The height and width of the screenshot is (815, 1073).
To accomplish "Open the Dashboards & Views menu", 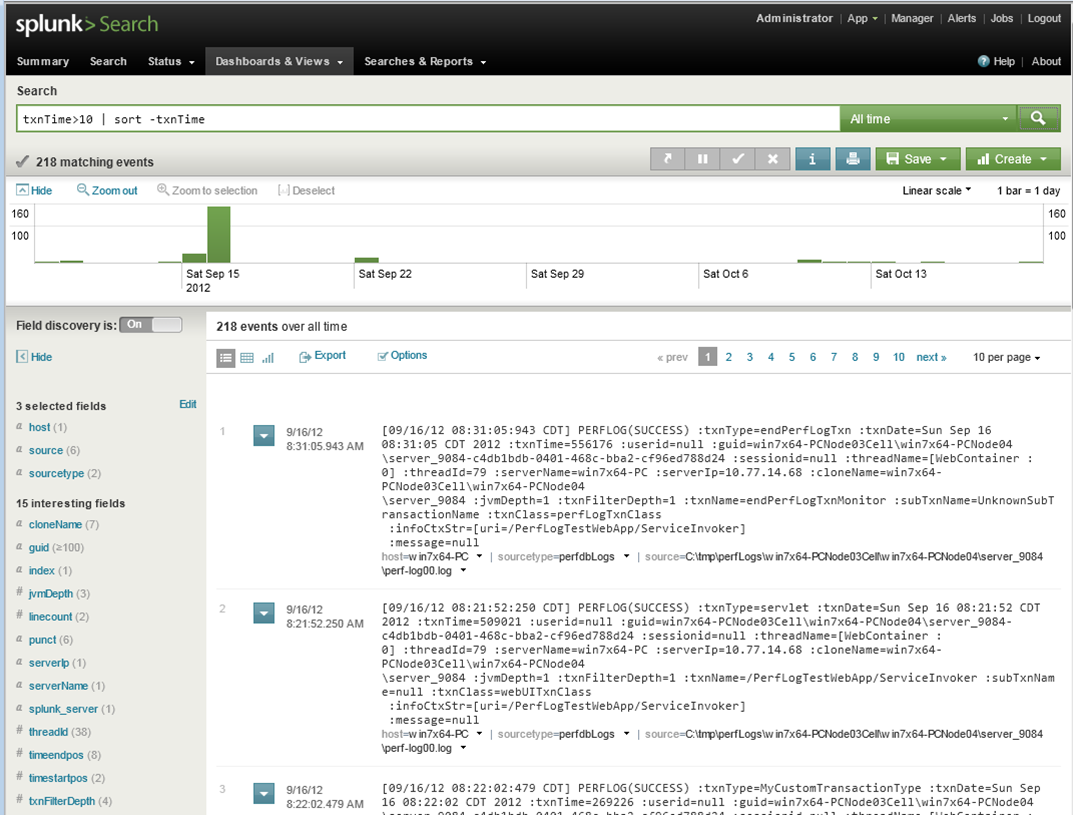I will [x=279, y=61].
